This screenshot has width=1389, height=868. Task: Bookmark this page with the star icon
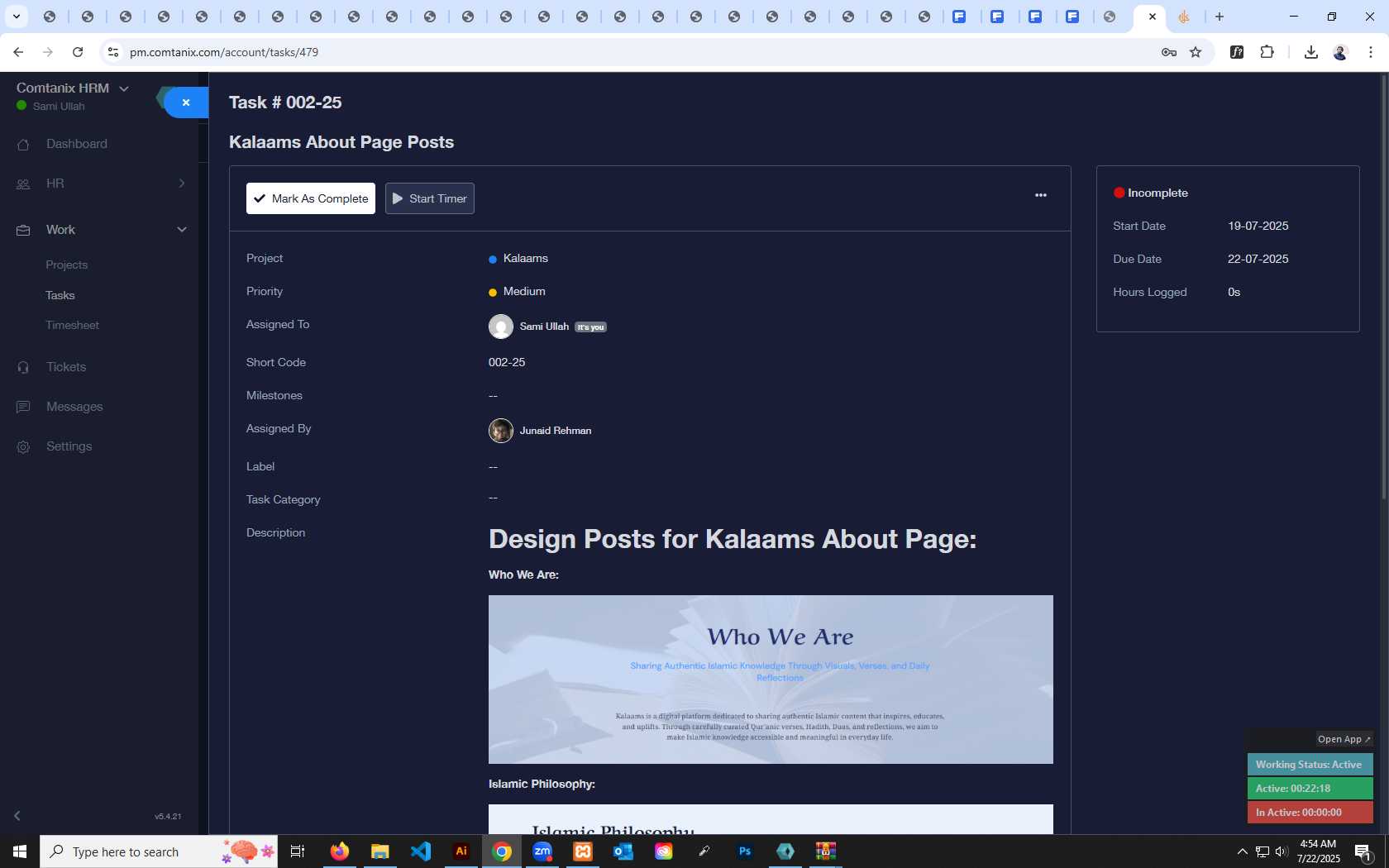point(1196,52)
